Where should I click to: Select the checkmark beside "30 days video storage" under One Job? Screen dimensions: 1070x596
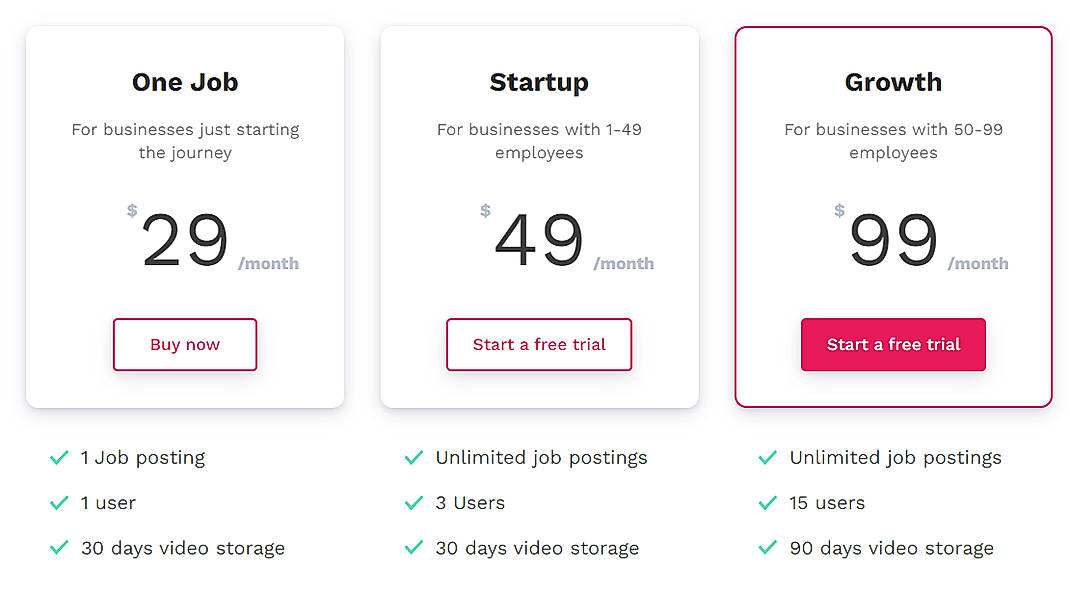point(59,548)
